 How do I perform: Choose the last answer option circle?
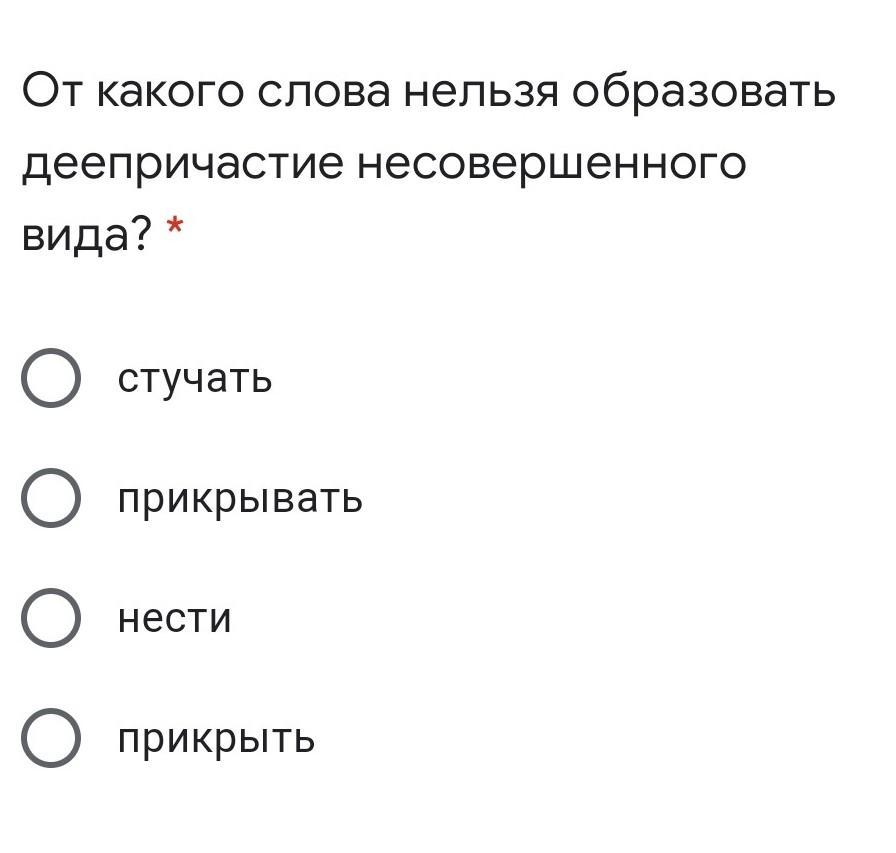[x=51, y=738]
